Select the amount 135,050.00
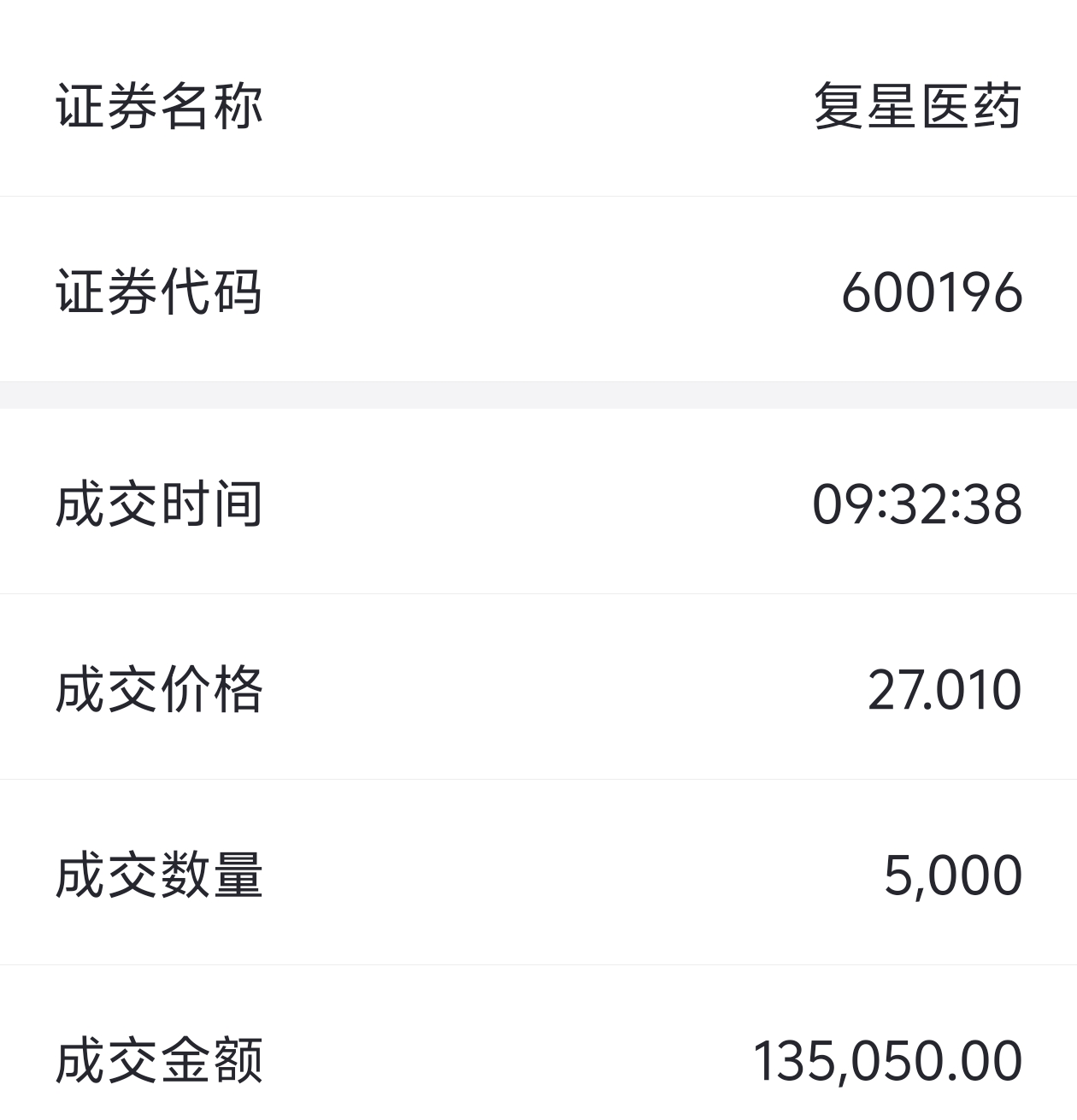 (887, 1061)
